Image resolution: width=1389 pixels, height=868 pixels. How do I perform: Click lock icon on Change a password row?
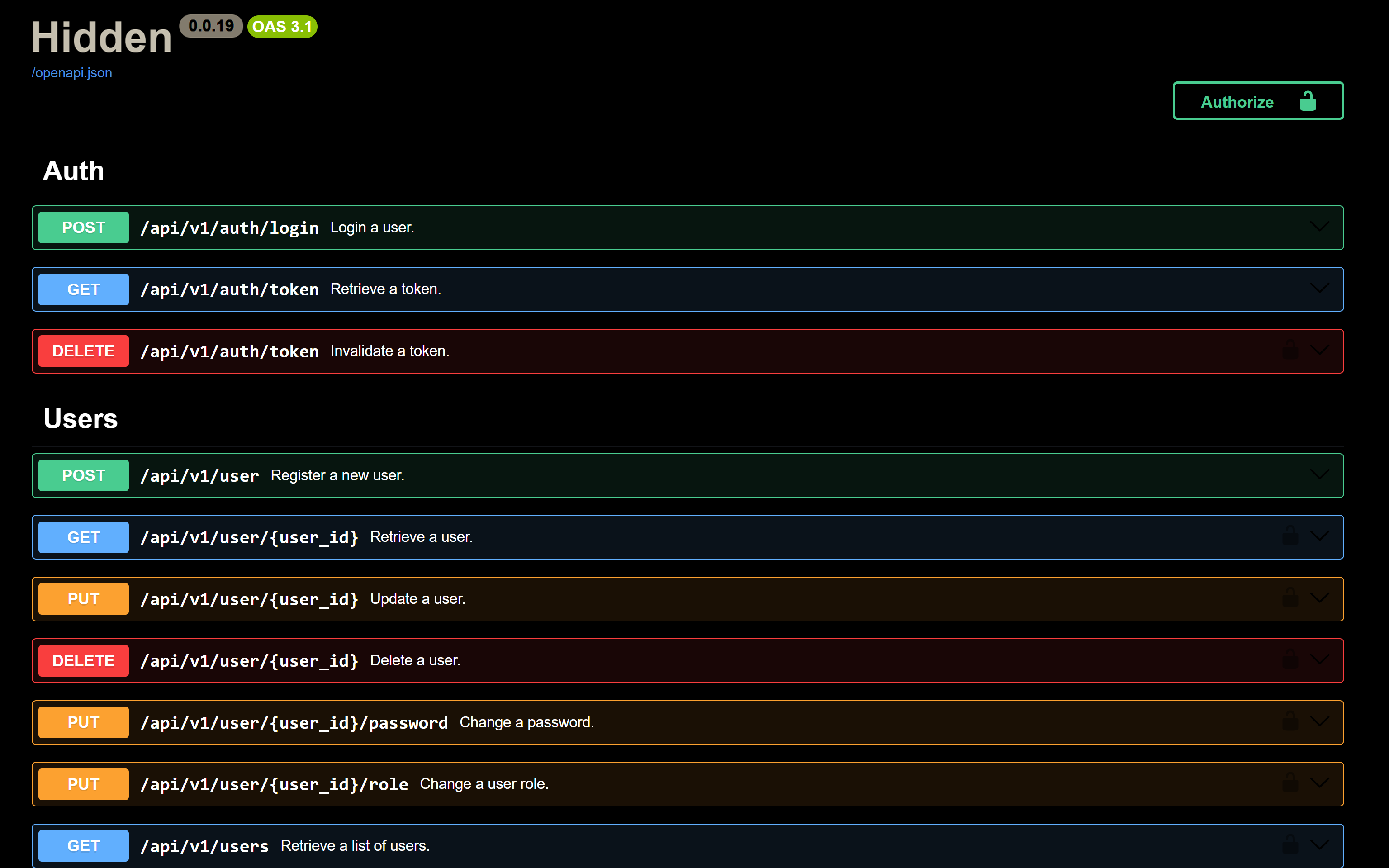1289,721
